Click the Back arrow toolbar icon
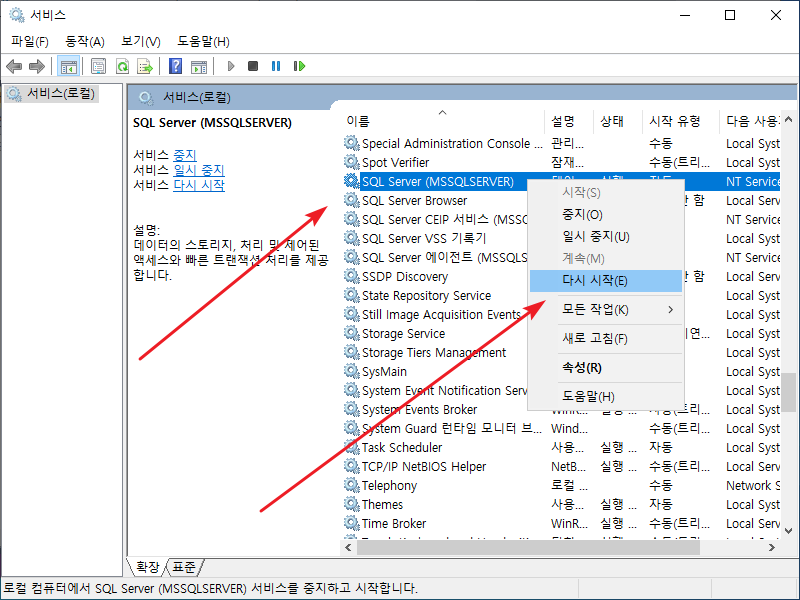 [14, 66]
